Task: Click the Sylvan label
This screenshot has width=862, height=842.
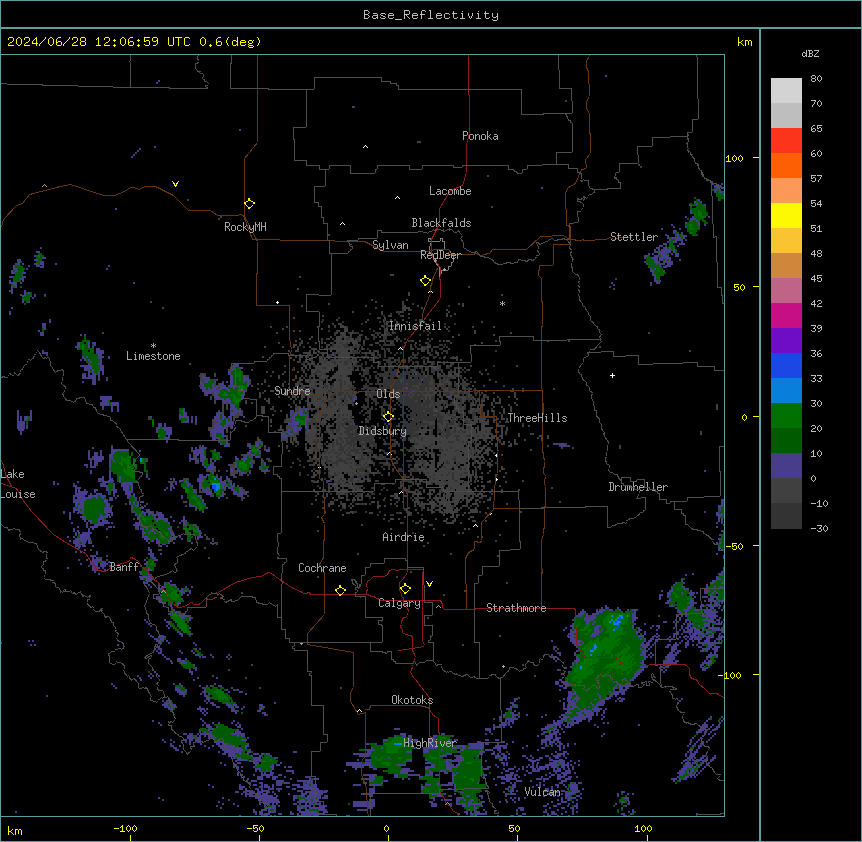Action: click(x=390, y=245)
